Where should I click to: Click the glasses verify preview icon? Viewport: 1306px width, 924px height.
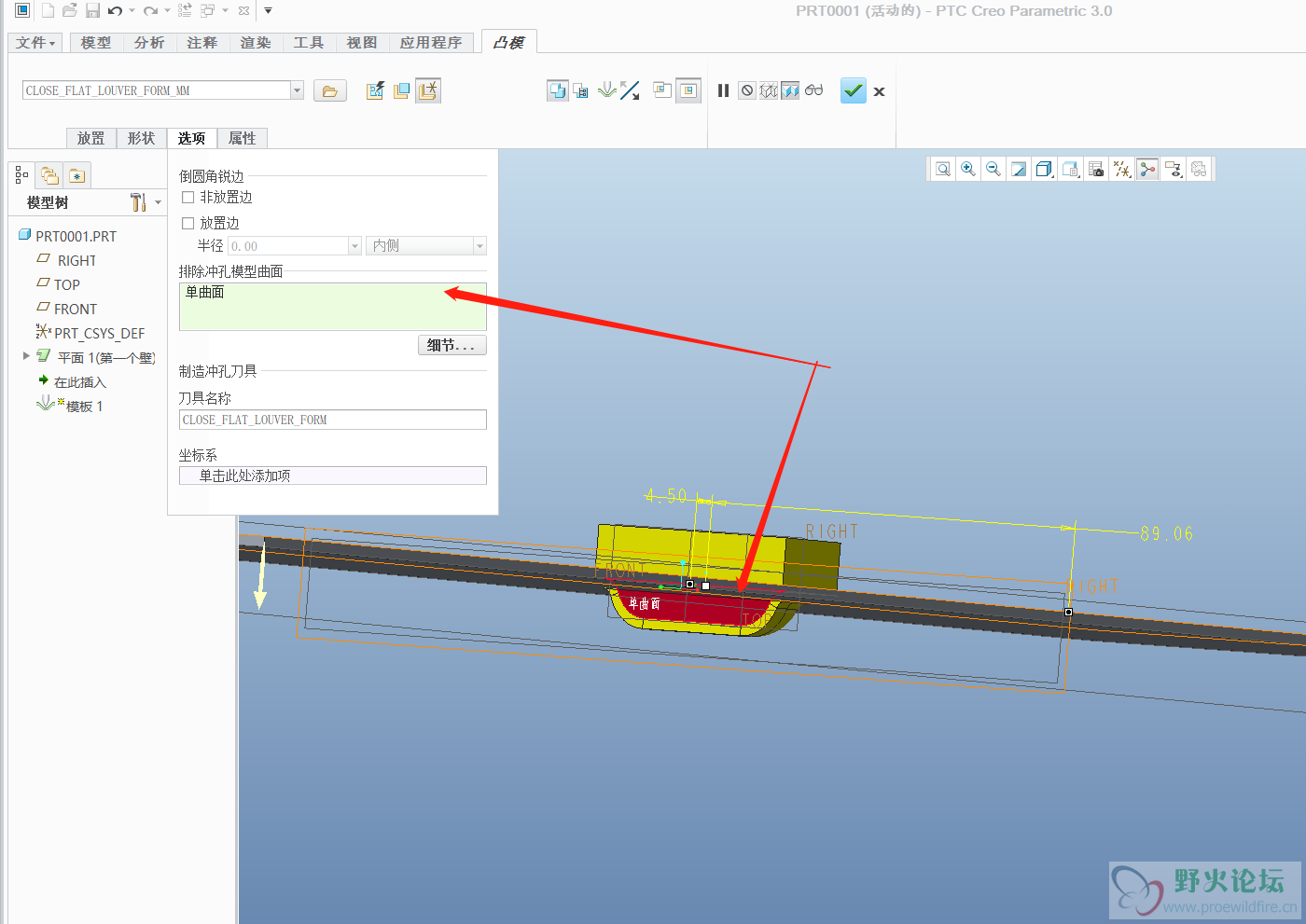pyautogui.click(x=814, y=90)
